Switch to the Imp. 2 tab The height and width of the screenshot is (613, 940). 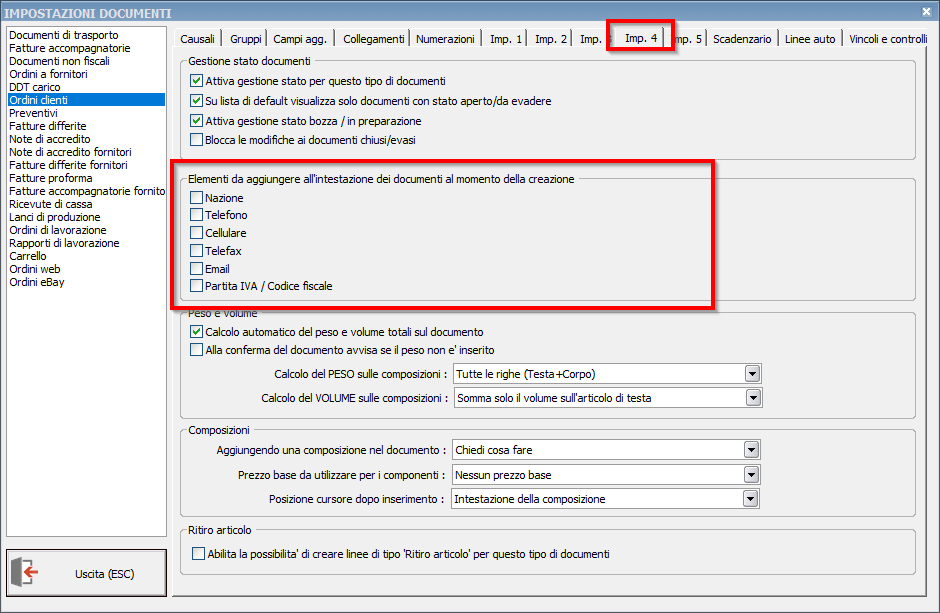(551, 39)
